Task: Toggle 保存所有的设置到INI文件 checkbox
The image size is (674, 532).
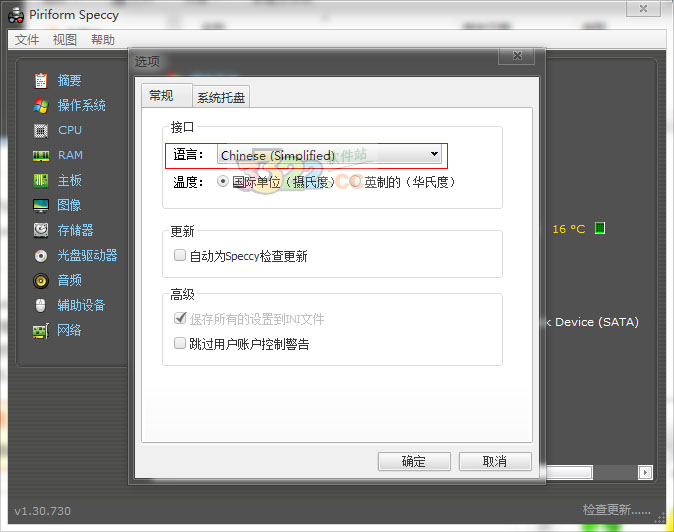Action: 180,318
